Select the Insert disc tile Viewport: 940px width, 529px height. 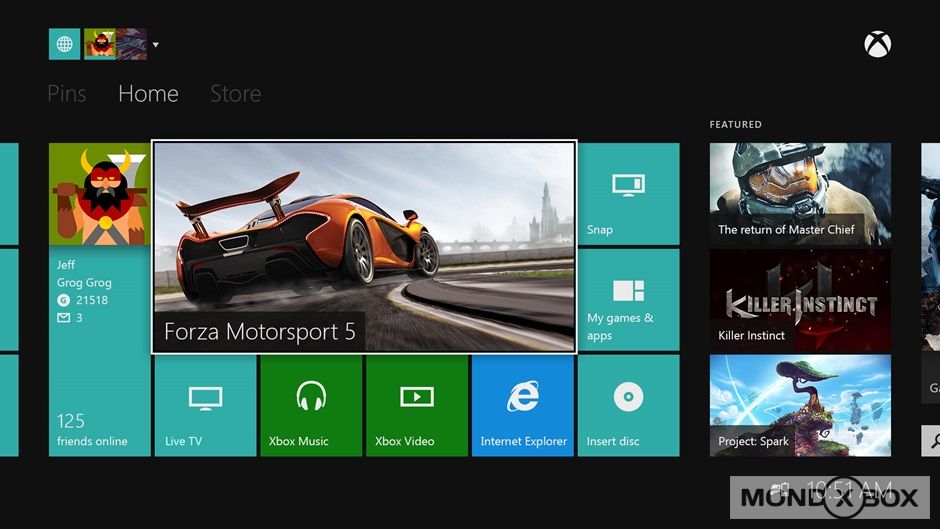click(x=628, y=405)
